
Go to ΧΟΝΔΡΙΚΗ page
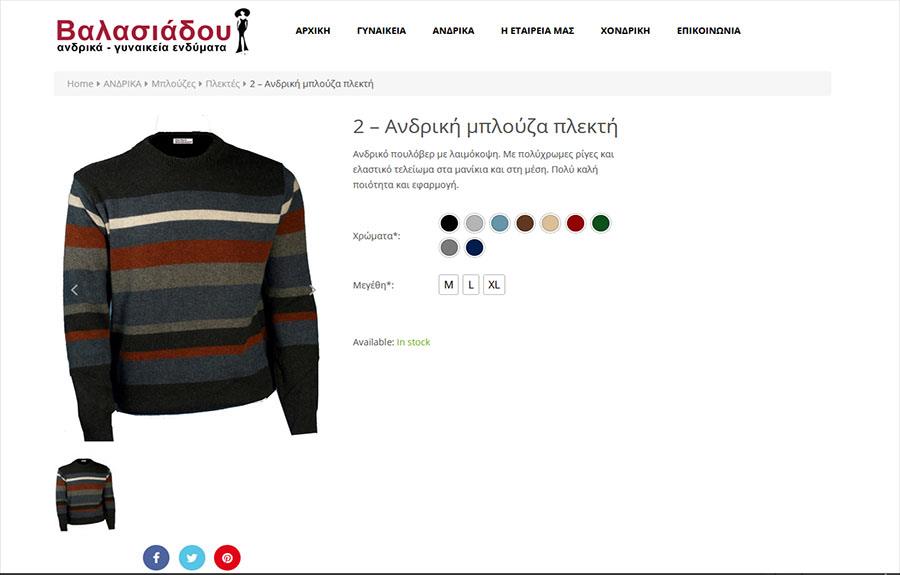tap(625, 31)
